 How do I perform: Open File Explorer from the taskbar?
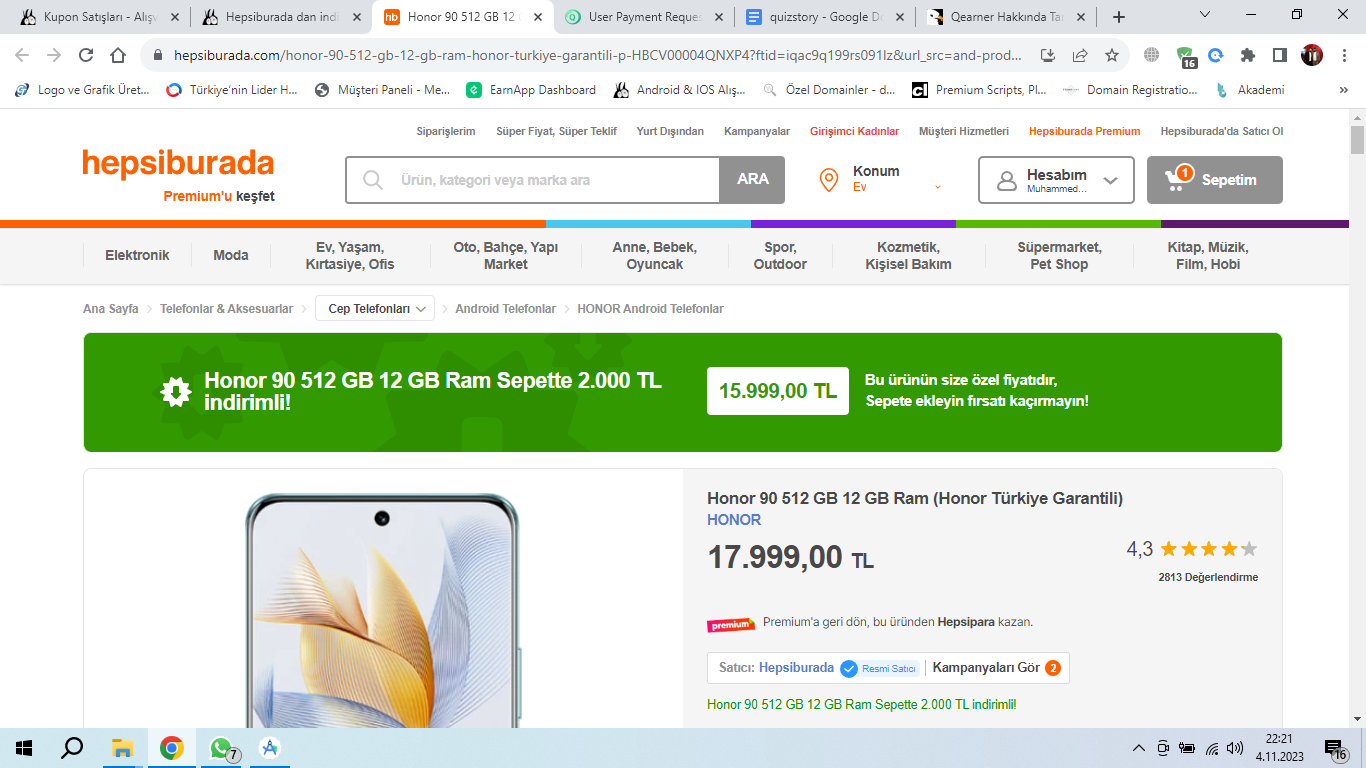point(122,748)
